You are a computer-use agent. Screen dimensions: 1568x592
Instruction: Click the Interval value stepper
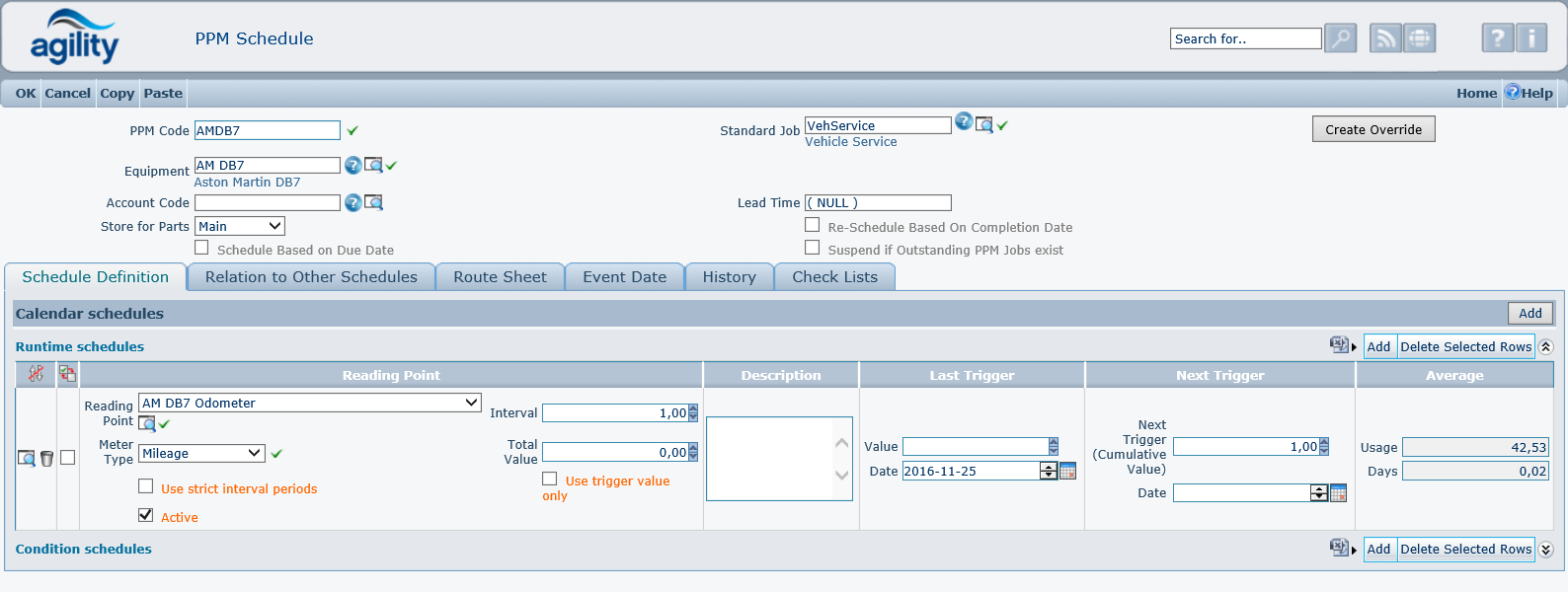pyautogui.click(x=693, y=412)
